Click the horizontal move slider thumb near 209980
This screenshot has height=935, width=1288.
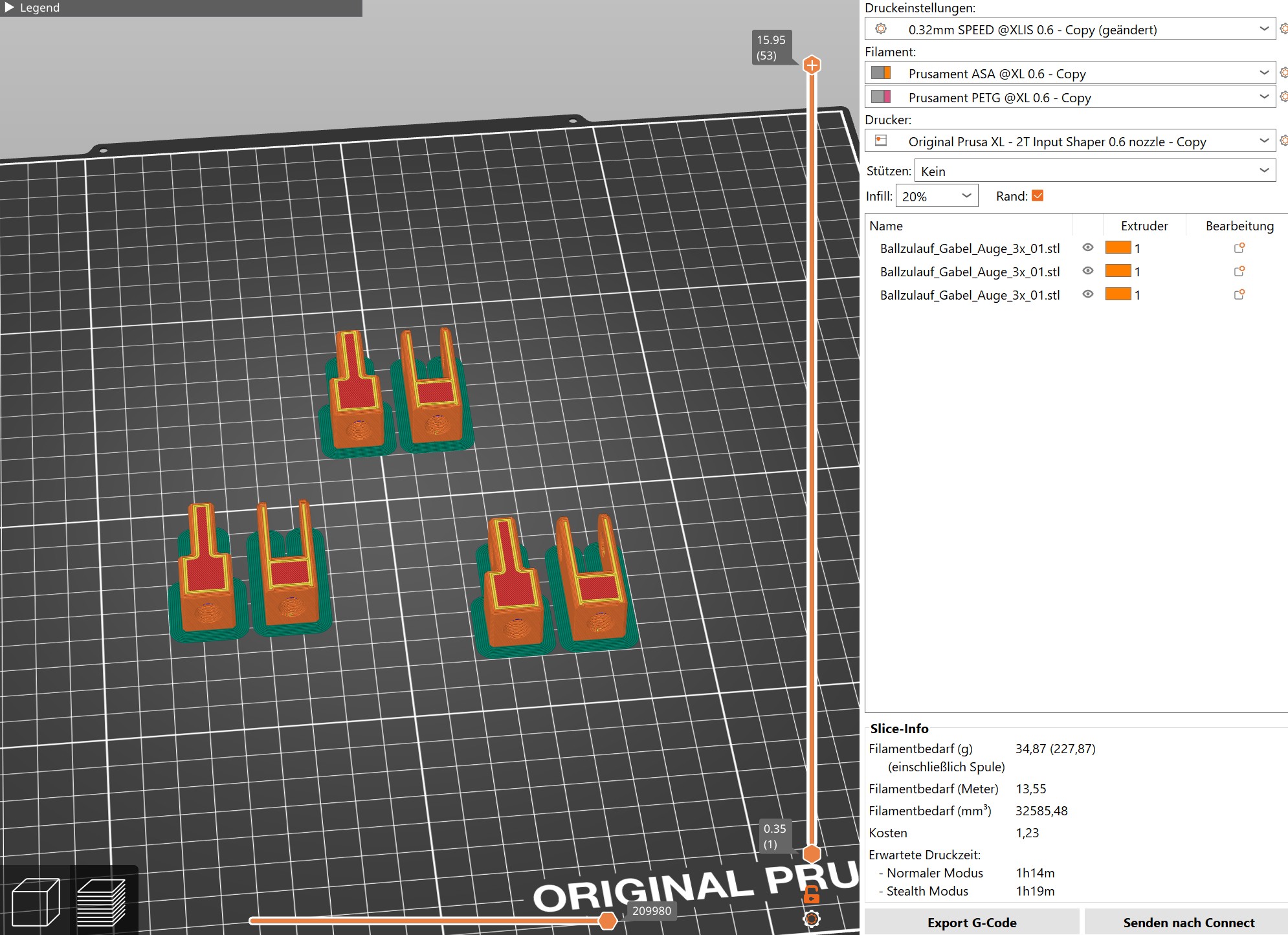[607, 920]
